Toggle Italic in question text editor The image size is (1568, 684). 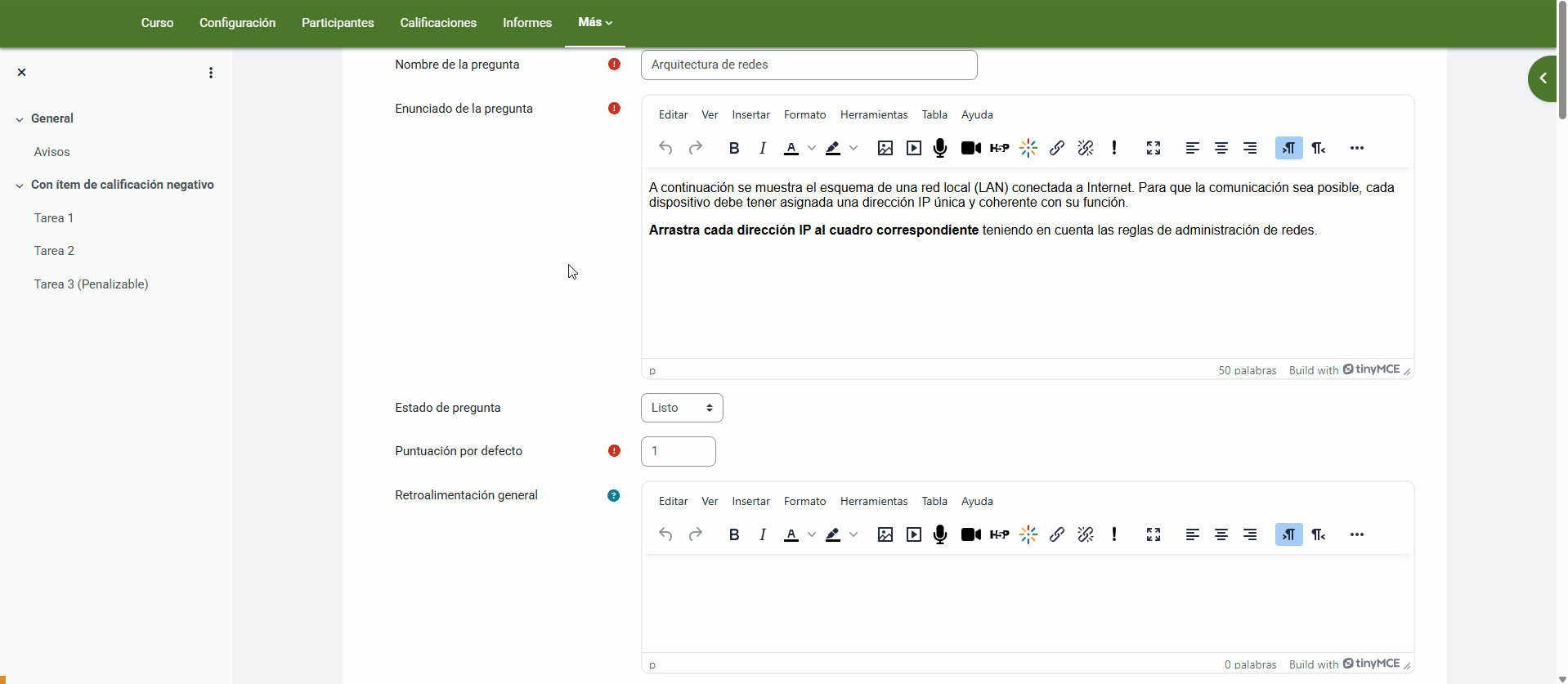click(763, 148)
